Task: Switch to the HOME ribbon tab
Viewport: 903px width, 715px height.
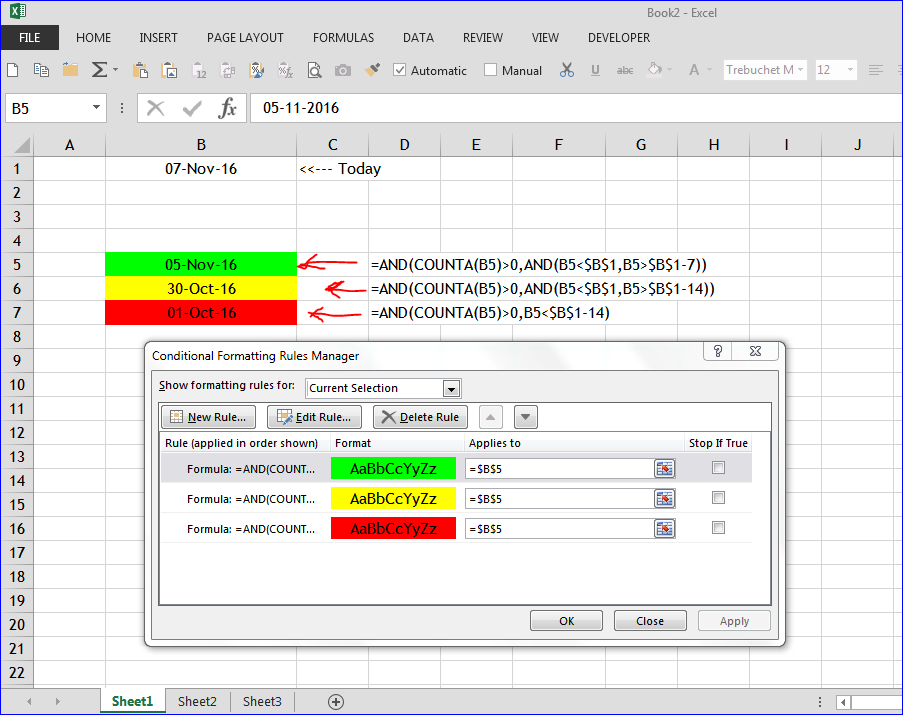Action: [x=93, y=37]
